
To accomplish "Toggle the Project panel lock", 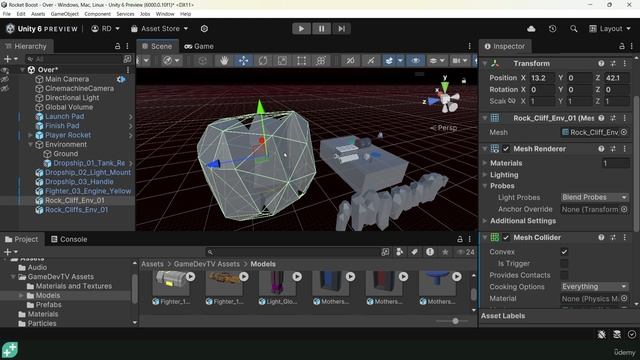I will coord(460,239).
